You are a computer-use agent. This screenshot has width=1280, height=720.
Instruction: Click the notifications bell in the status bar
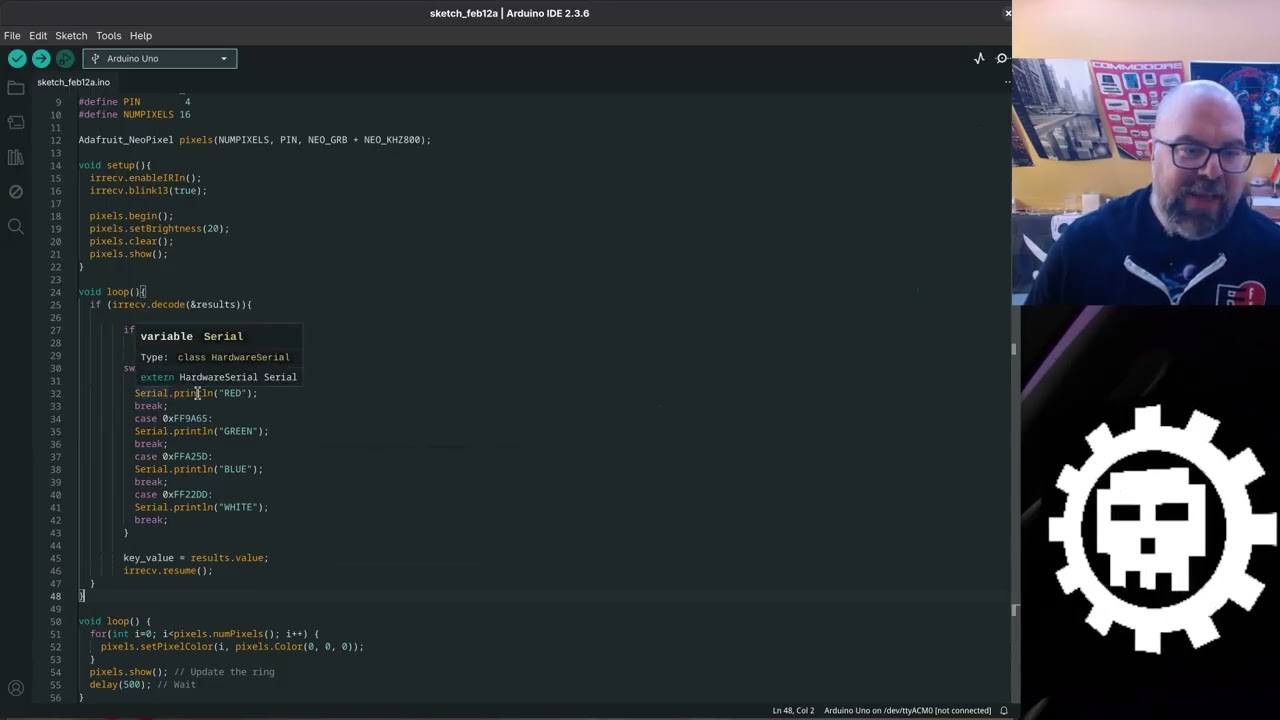pos(1004,711)
